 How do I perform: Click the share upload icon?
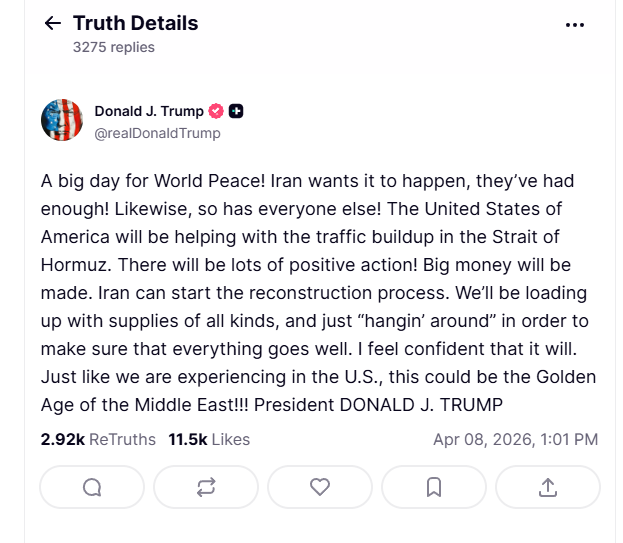click(548, 487)
